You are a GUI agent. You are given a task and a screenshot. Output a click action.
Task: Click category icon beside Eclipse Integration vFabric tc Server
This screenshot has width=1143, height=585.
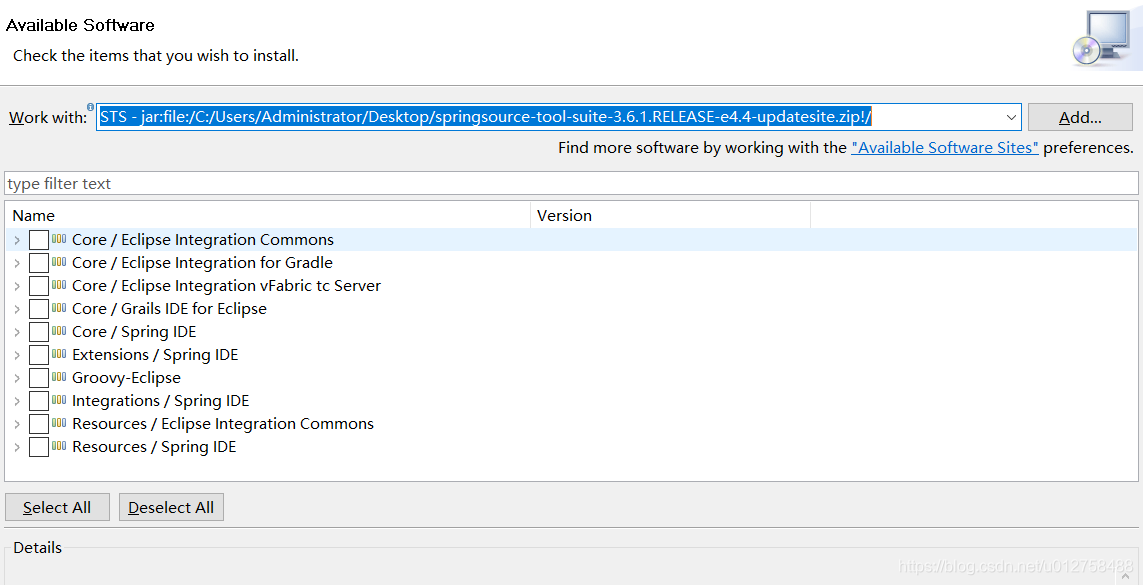pos(59,285)
